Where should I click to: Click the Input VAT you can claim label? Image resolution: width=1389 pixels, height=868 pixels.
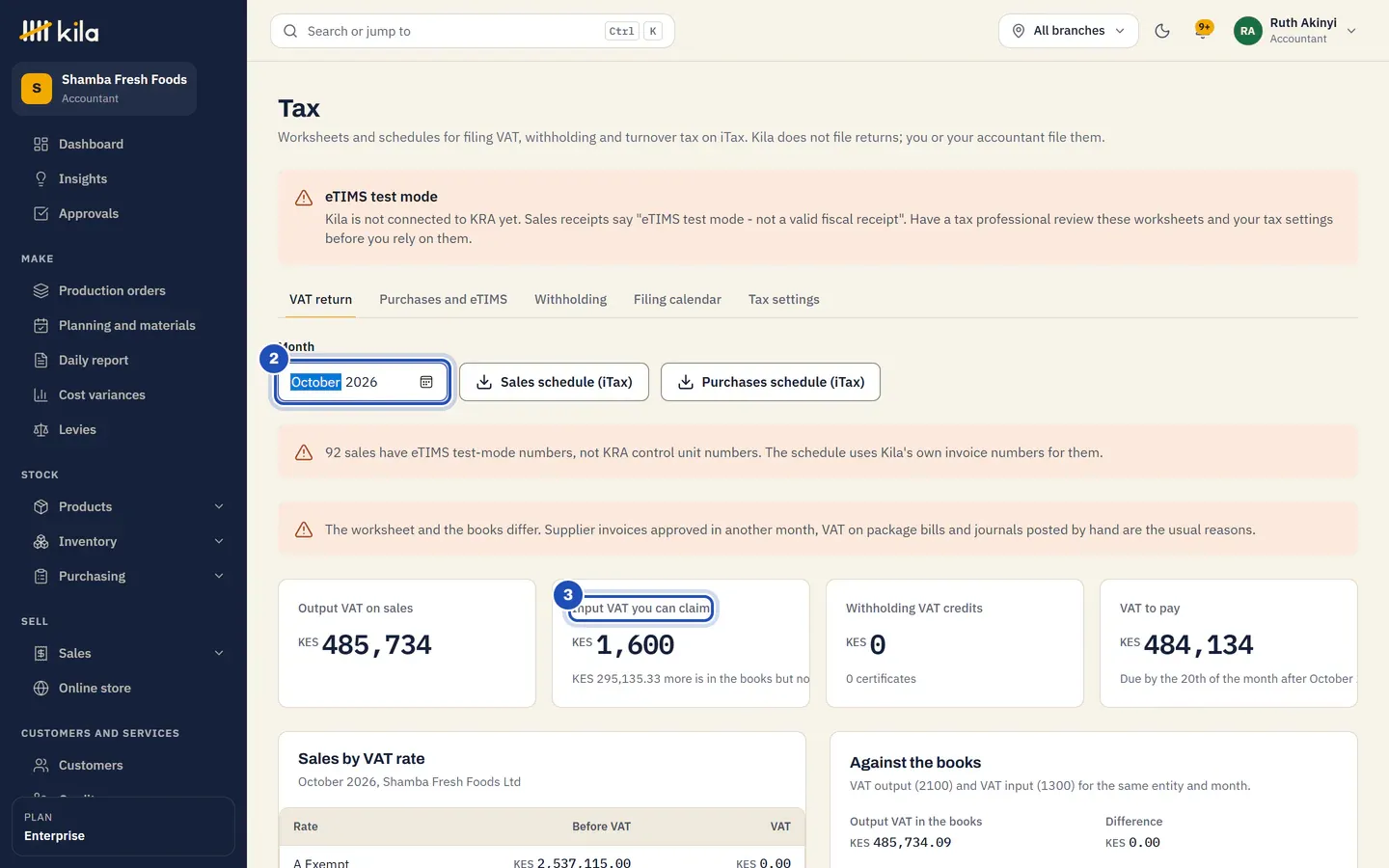pyautogui.click(x=641, y=609)
